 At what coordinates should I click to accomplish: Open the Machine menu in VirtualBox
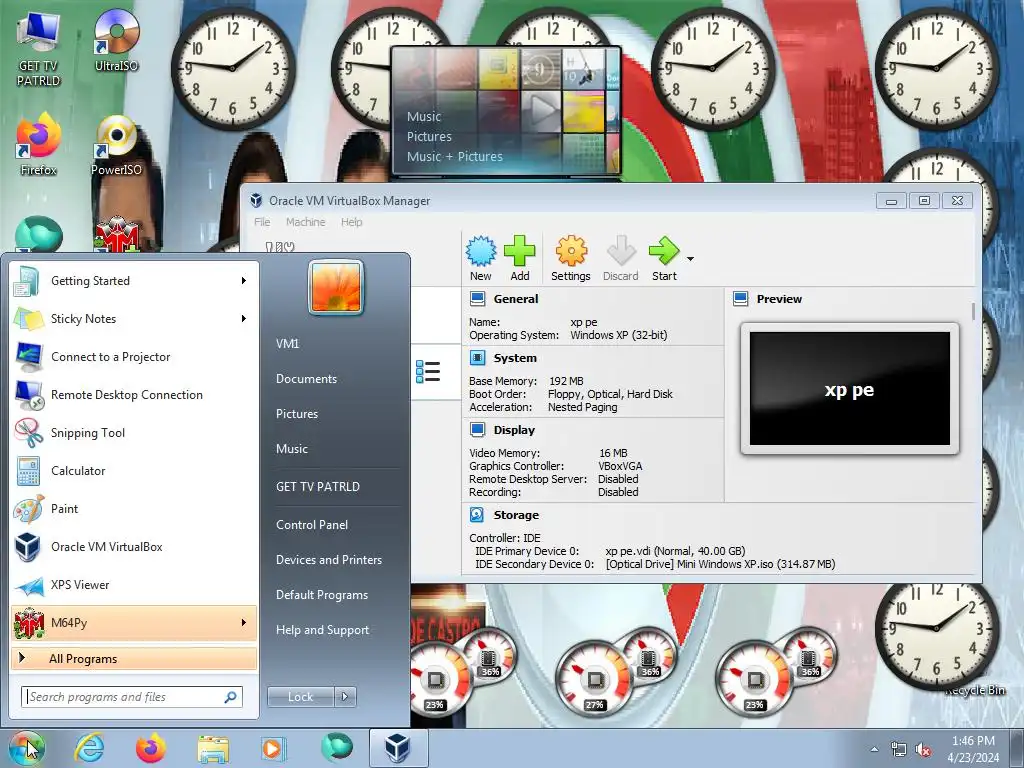(x=305, y=222)
